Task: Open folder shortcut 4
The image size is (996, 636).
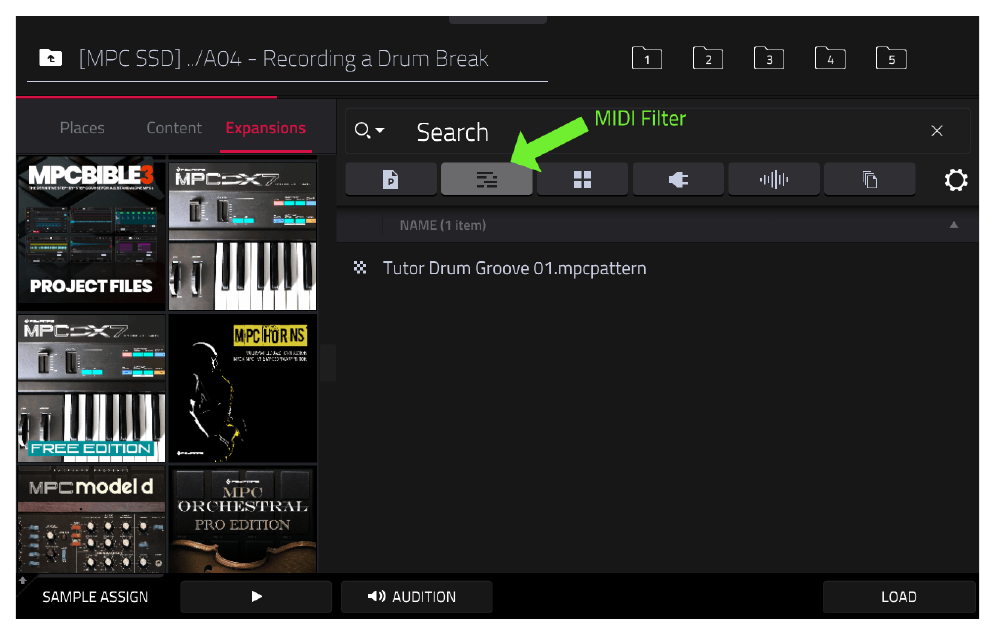Action: pos(830,58)
